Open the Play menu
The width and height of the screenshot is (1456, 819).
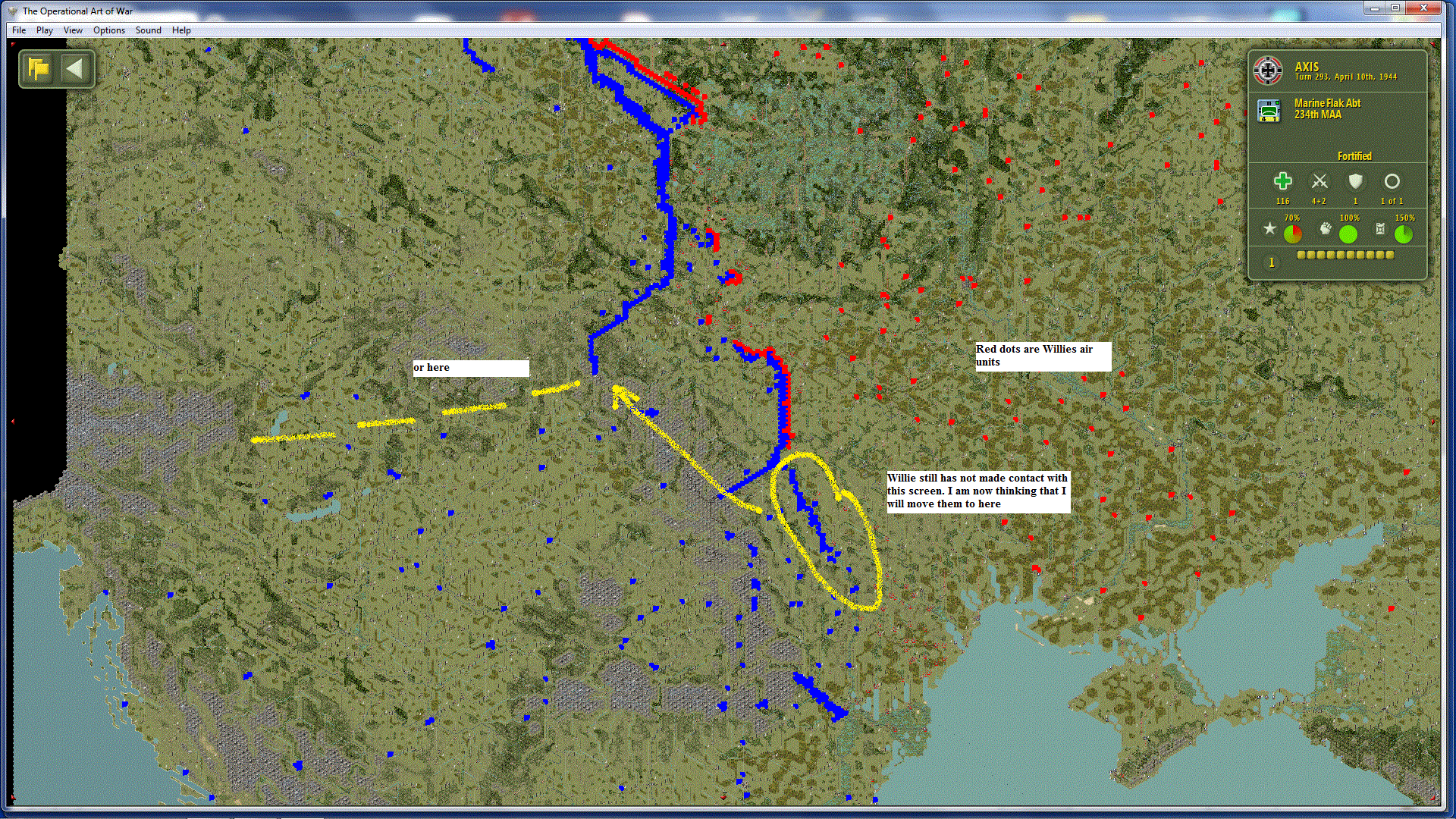coord(44,30)
